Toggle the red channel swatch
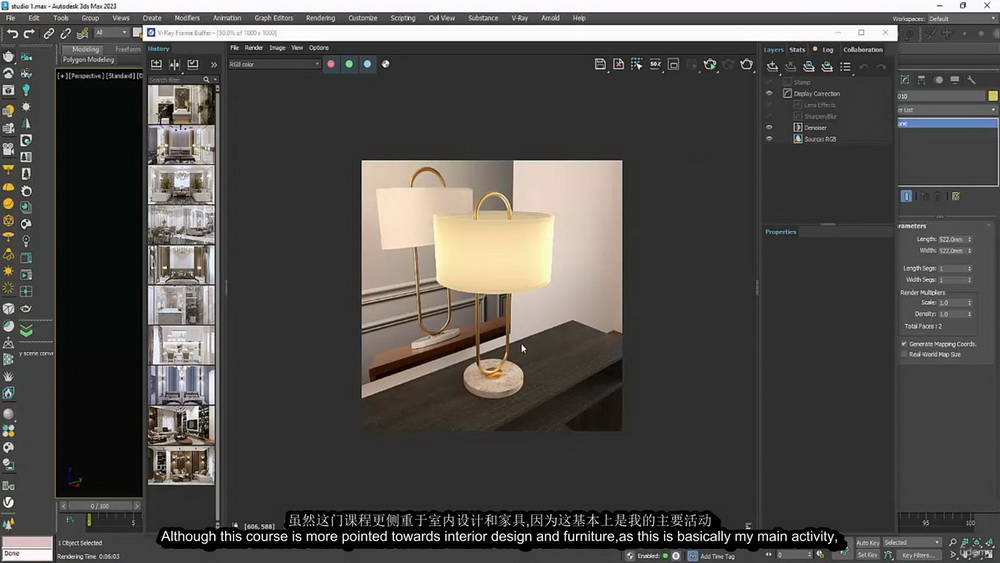The width and height of the screenshot is (1000, 563). [x=331, y=64]
